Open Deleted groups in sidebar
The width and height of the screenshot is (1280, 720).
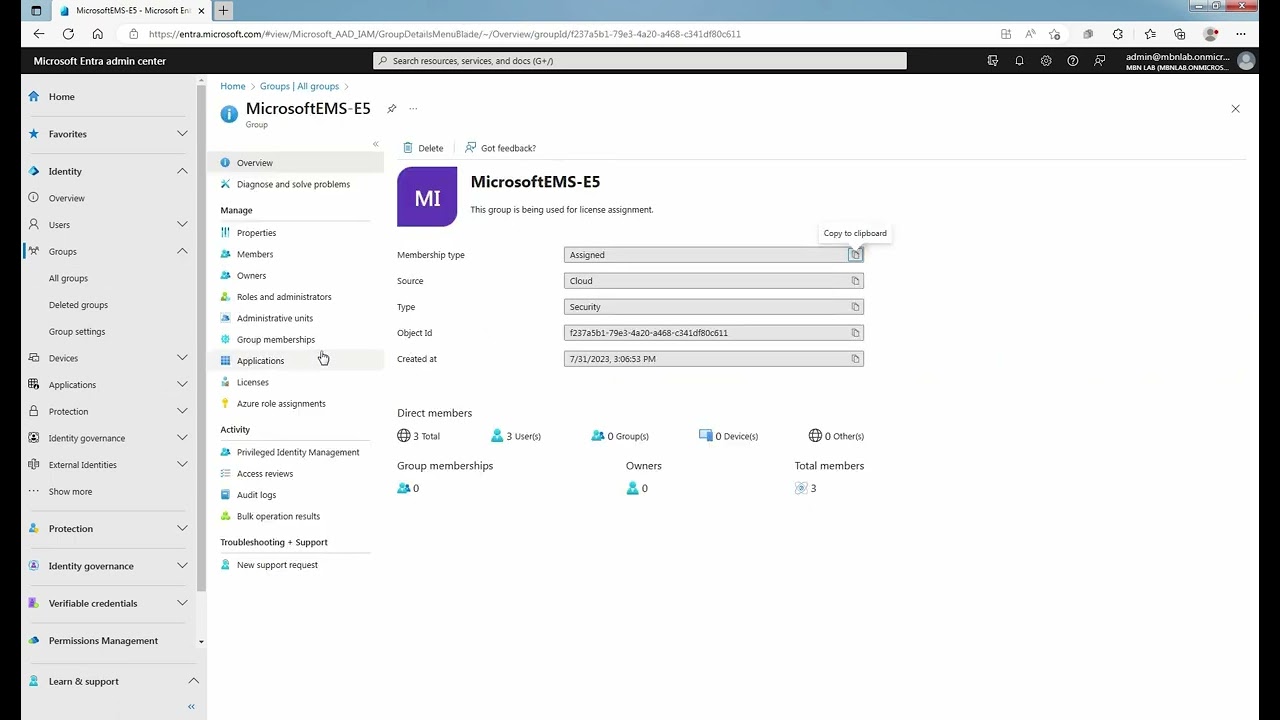point(78,305)
